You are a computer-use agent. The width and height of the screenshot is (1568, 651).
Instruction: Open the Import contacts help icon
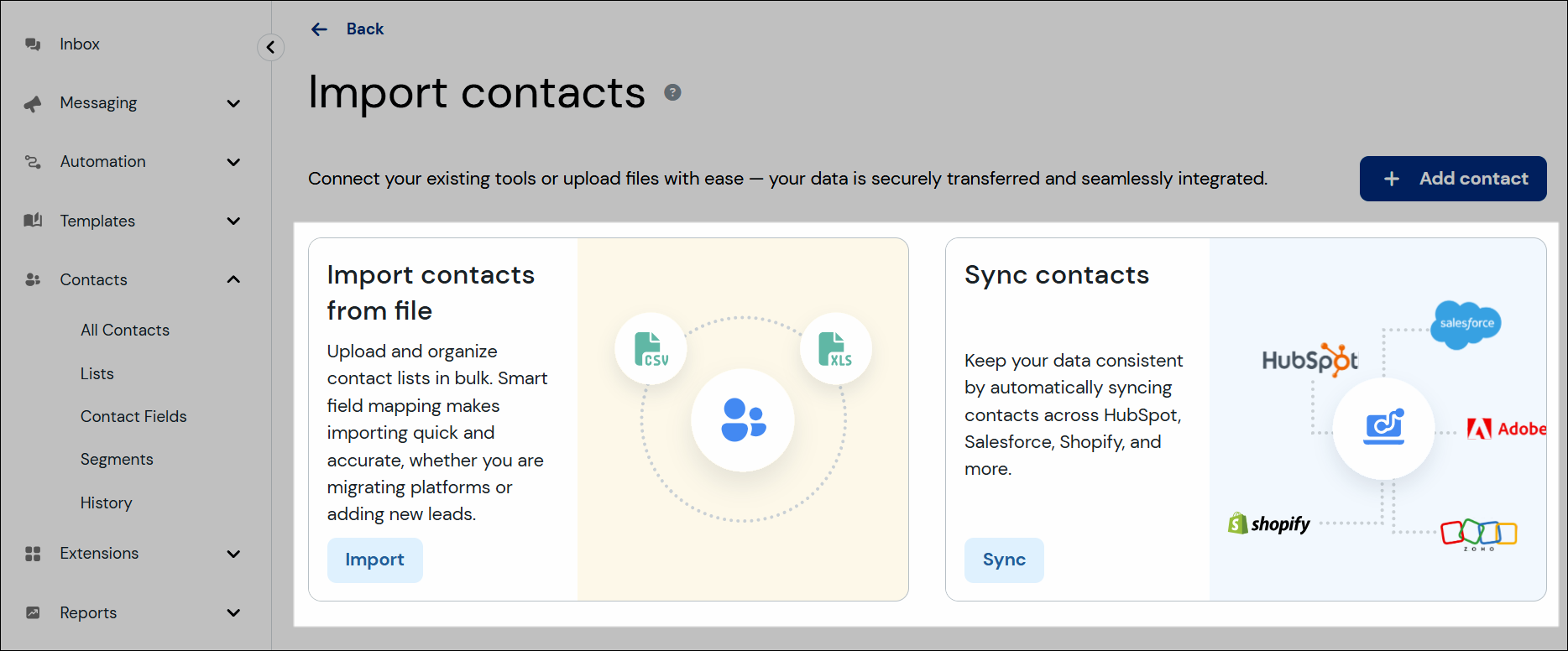672,92
